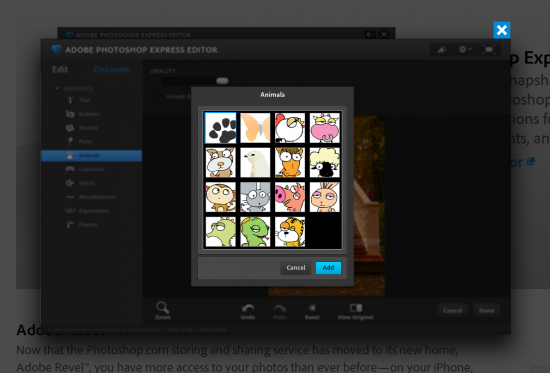
Task: Select the gray mouse sticker
Action: tap(255, 197)
